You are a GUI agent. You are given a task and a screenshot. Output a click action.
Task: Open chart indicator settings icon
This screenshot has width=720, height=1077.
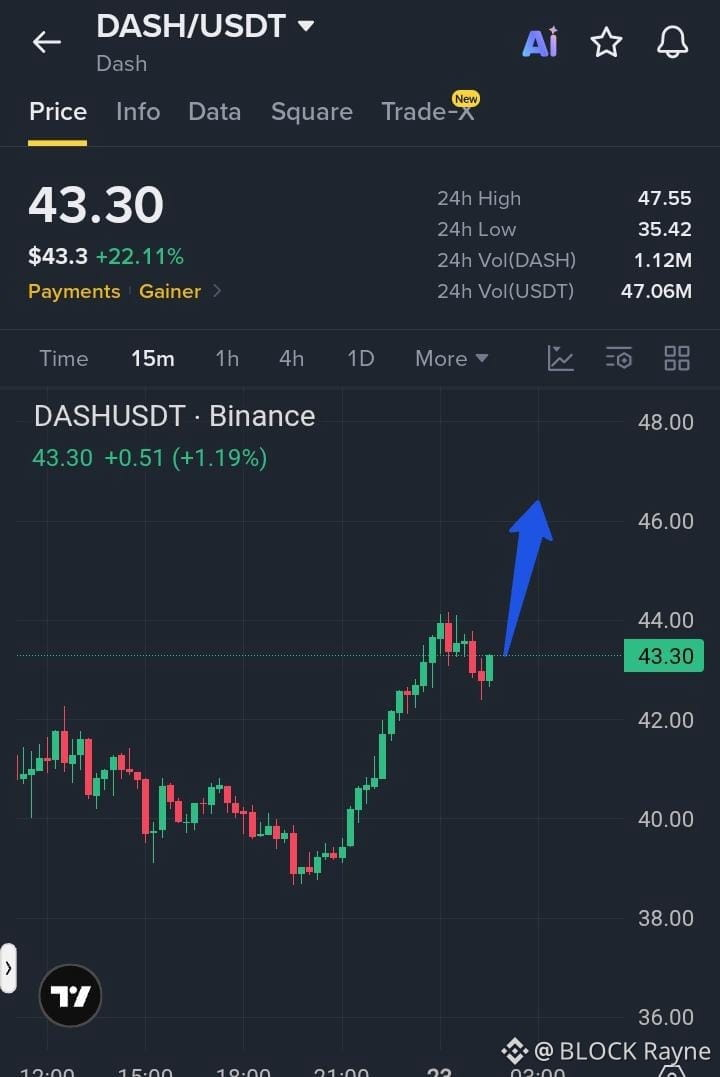pyautogui.click(x=618, y=359)
